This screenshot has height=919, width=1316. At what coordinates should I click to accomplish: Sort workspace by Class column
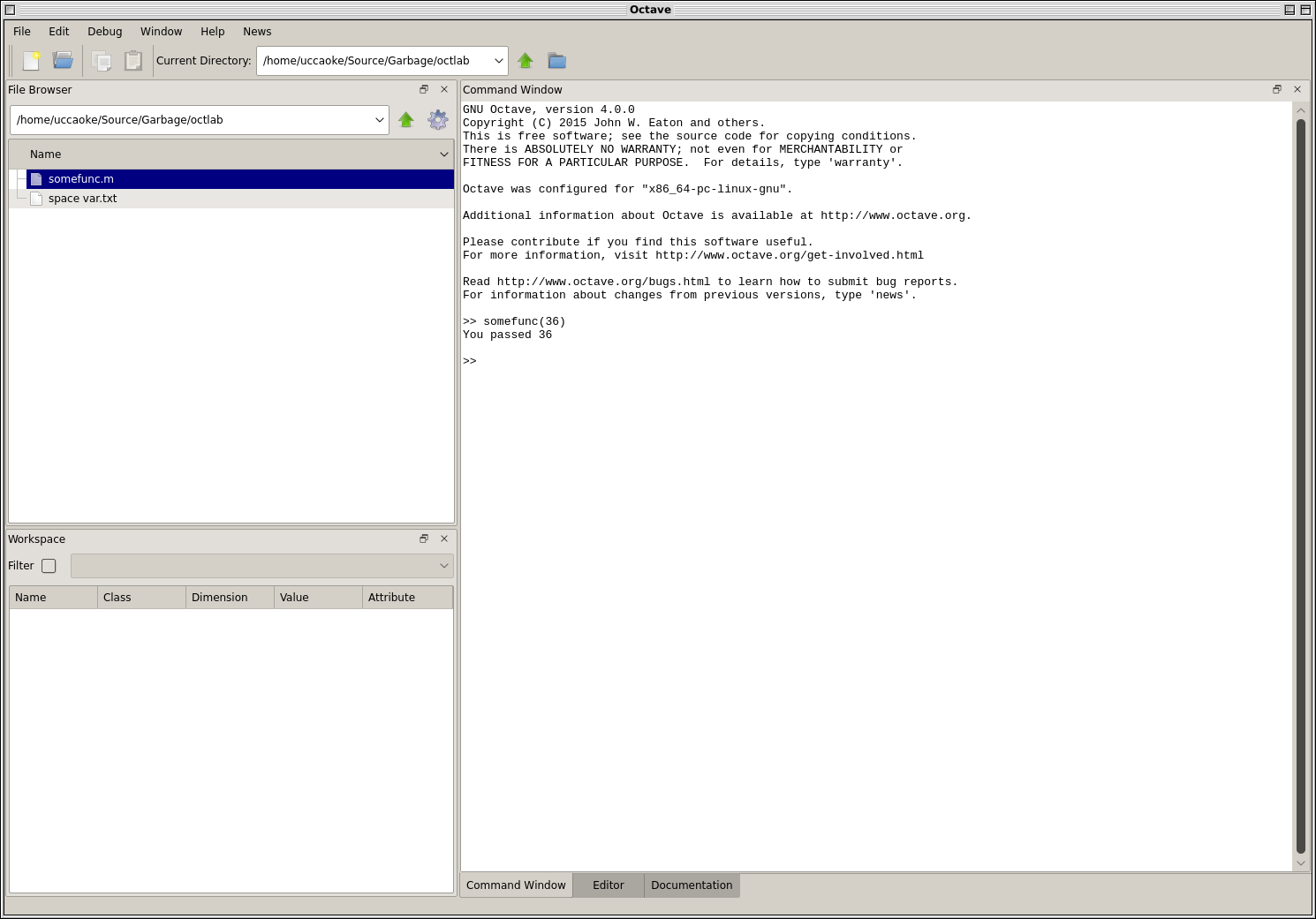click(141, 598)
